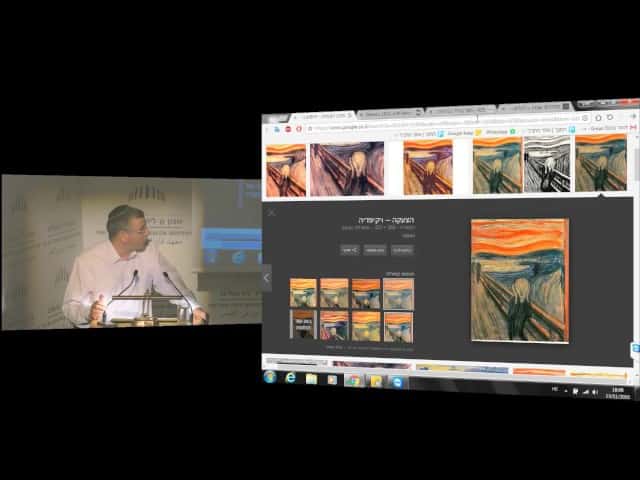The image size is (640, 480).
Task: Open File Explorer folder in taskbar
Action: click(x=312, y=380)
